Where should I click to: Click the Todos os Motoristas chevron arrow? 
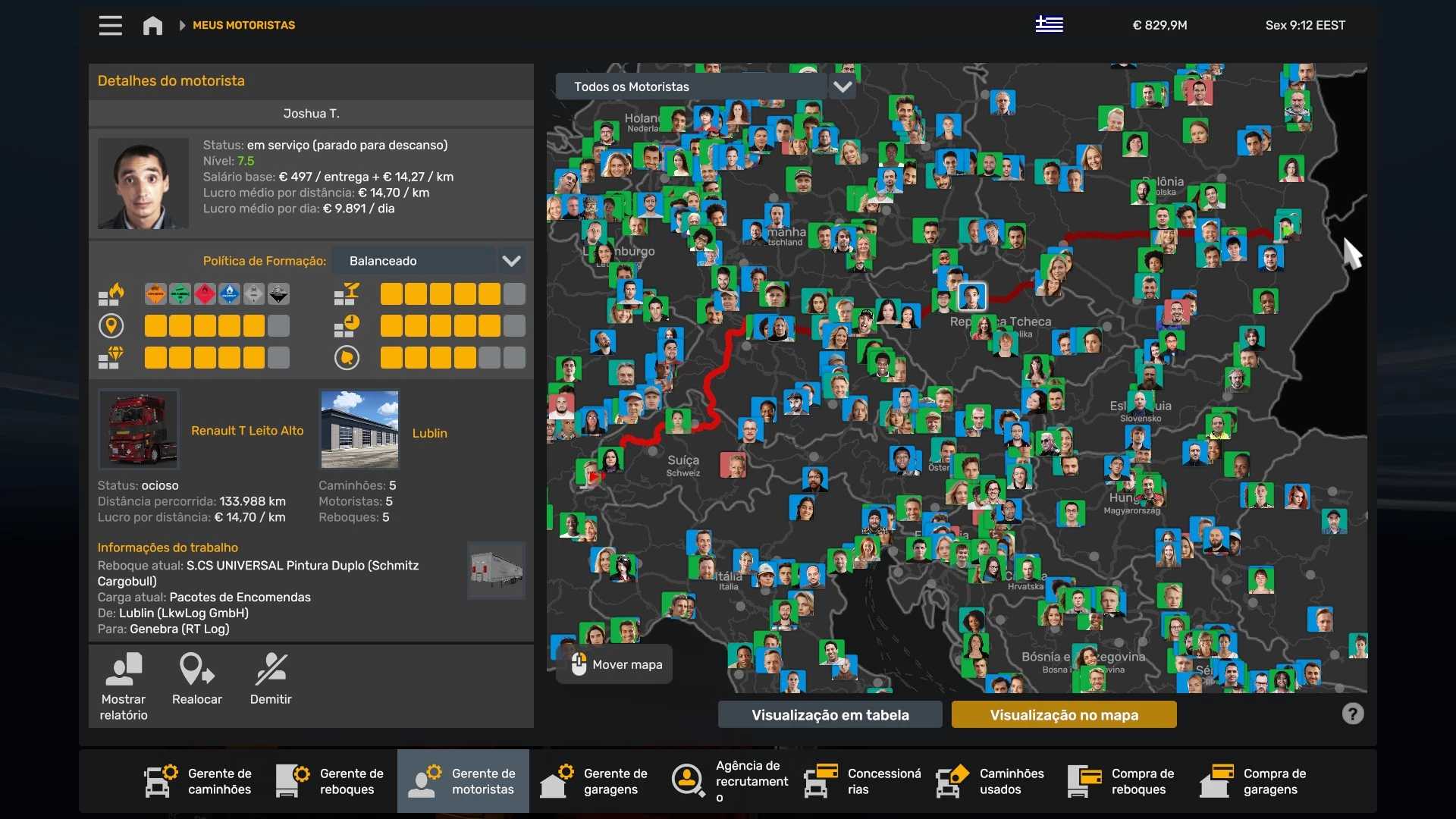[842, 86]
